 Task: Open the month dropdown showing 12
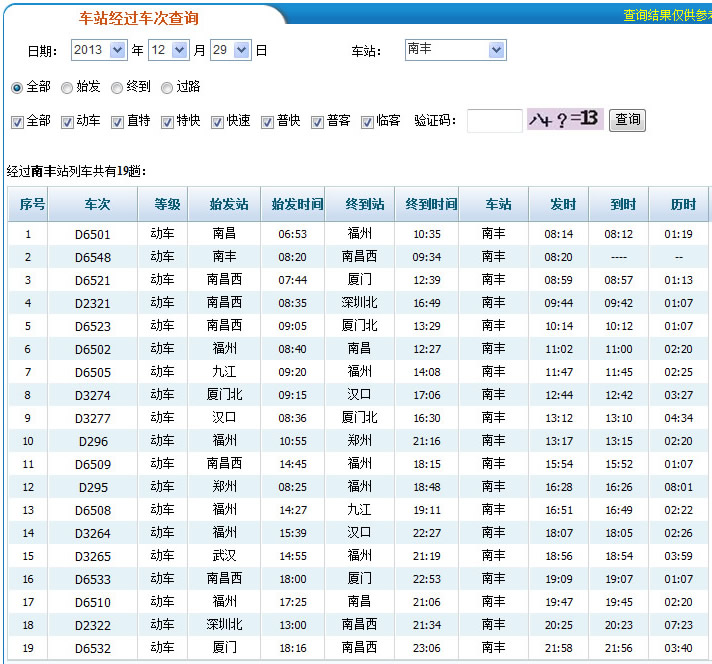click(169, 50)
